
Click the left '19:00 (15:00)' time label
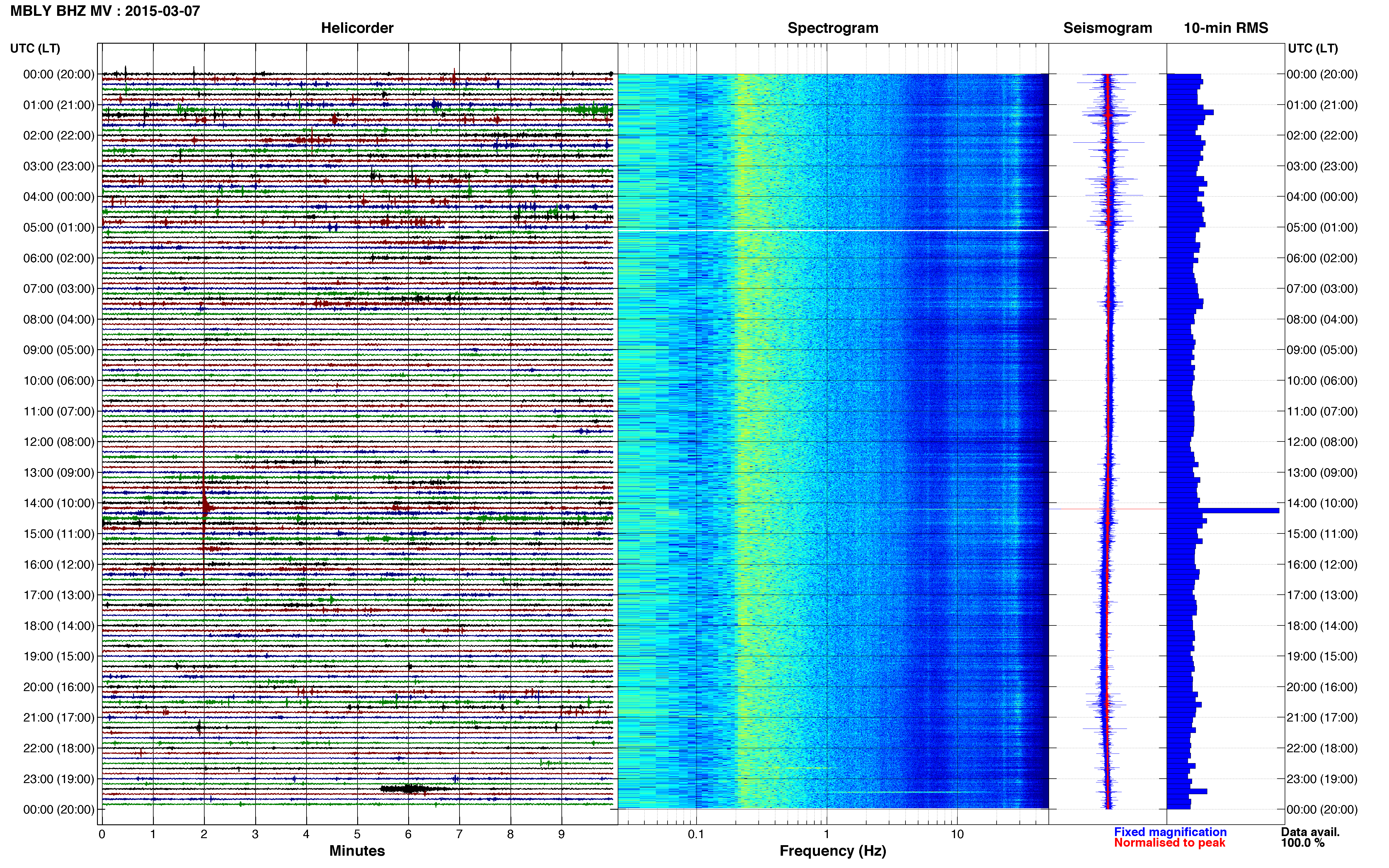[x=59, y=656]
